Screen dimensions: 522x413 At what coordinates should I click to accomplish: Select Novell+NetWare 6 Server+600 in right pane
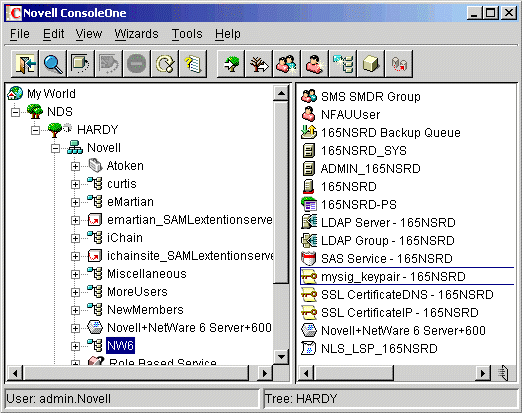(x=393, y=331)
